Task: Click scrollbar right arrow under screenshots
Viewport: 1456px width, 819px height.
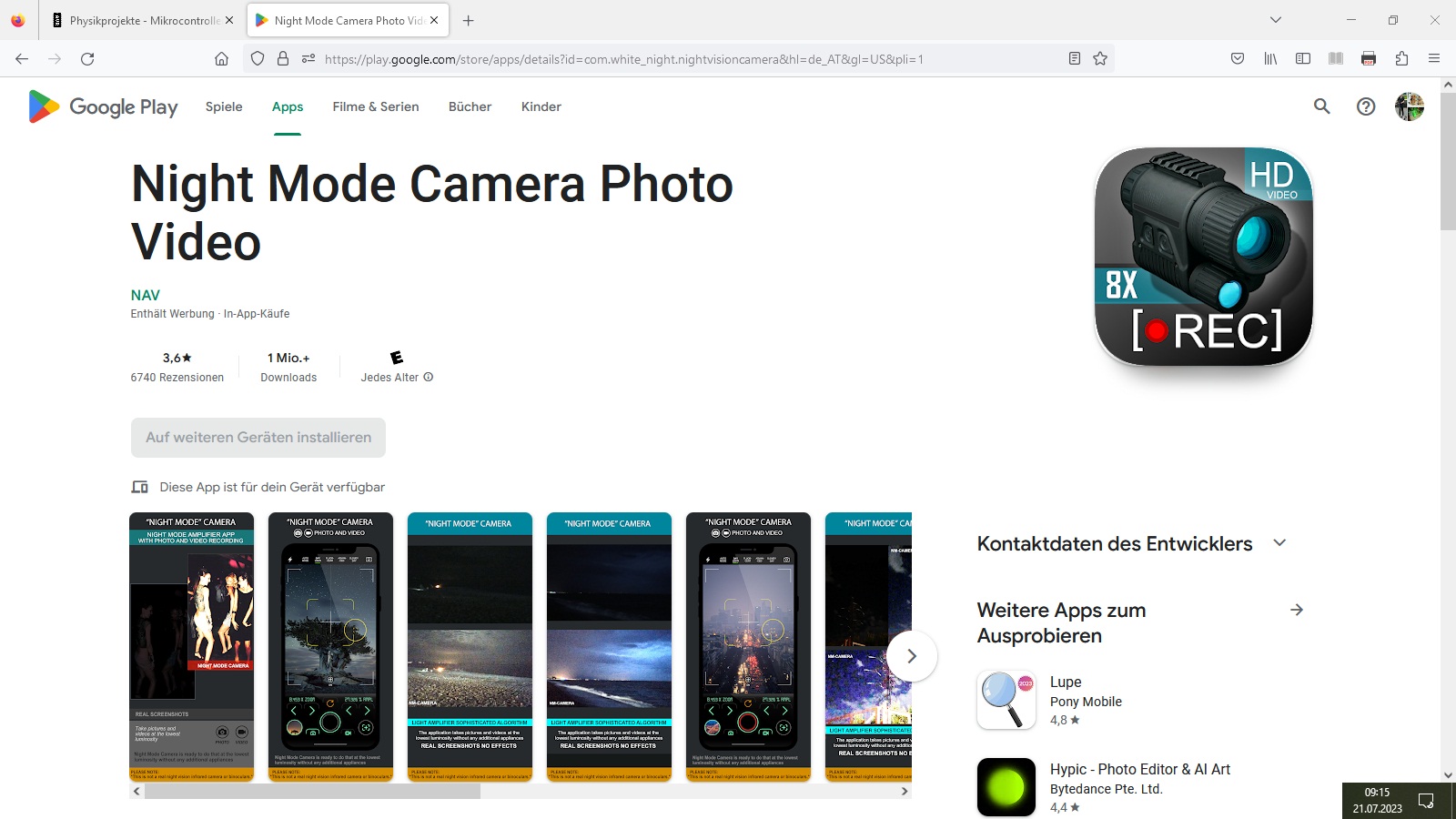Action: tap(905, 792)
